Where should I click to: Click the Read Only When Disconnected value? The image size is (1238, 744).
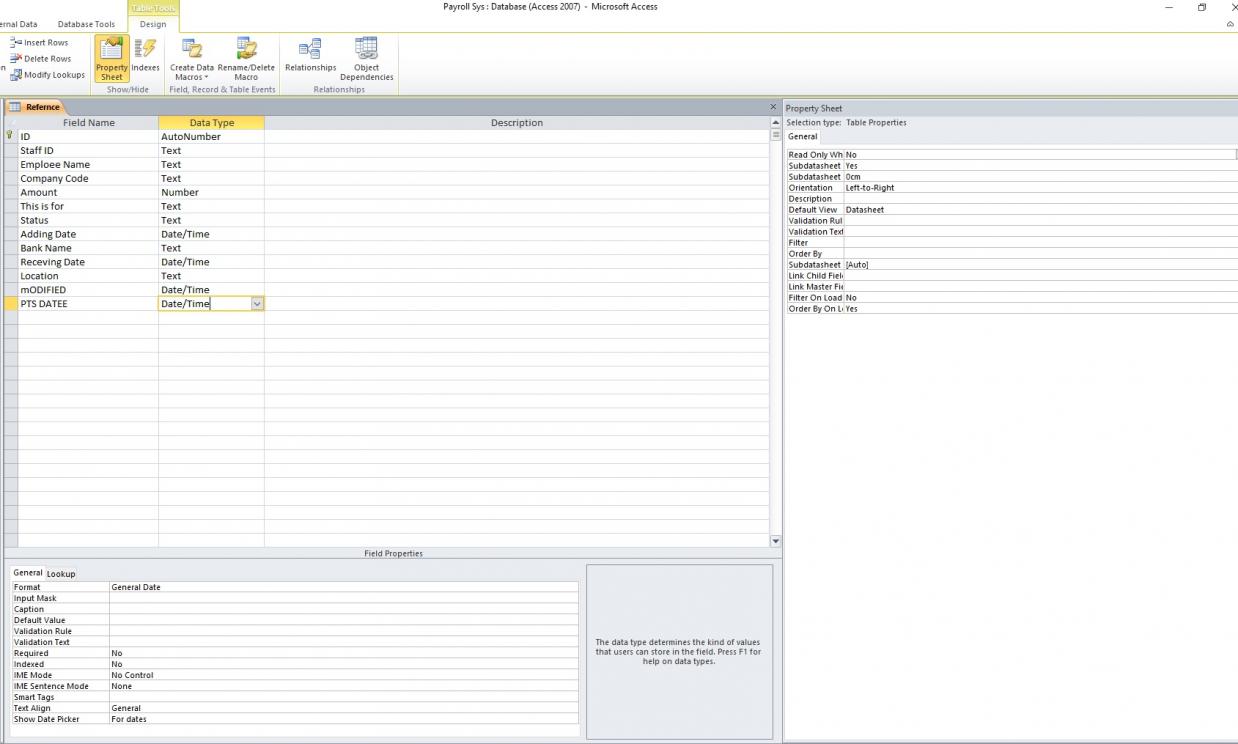pos(1040,155)
